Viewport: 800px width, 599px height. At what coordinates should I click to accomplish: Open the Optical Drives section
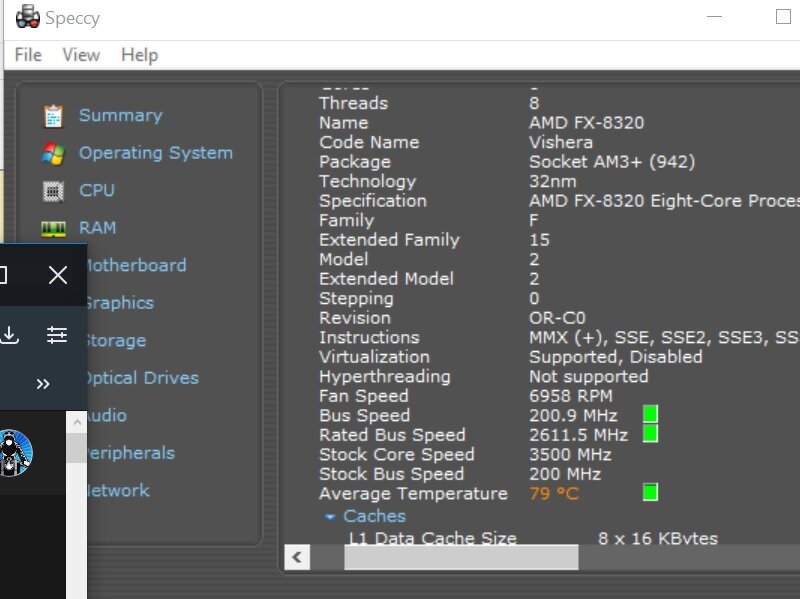[143, 378]
